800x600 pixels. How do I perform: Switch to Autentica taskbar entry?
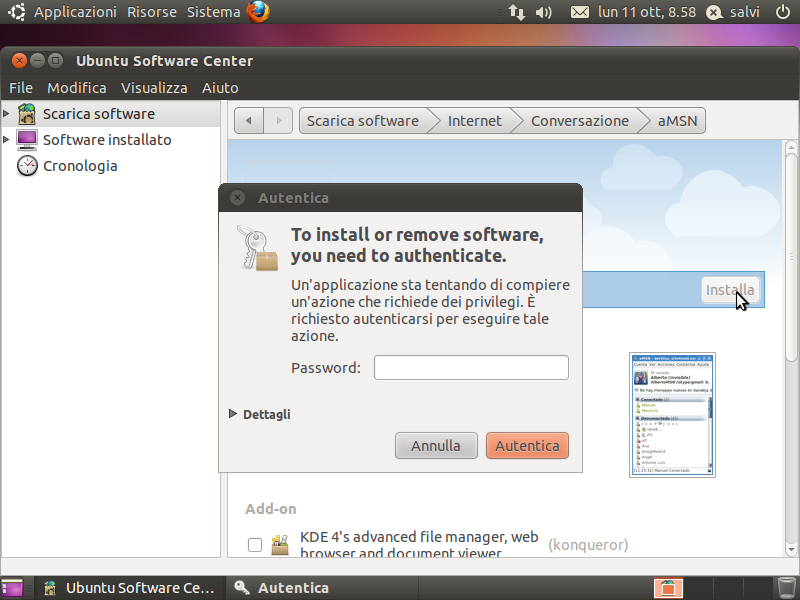(x=321, y=588)
